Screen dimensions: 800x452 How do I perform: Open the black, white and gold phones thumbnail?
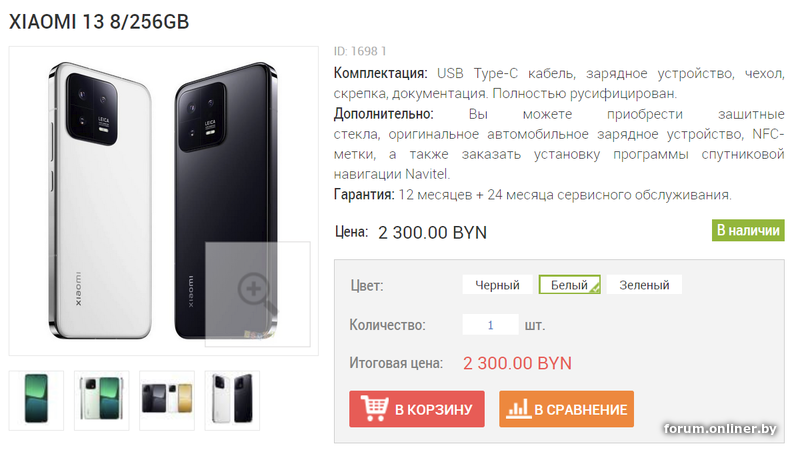point(167,400)
